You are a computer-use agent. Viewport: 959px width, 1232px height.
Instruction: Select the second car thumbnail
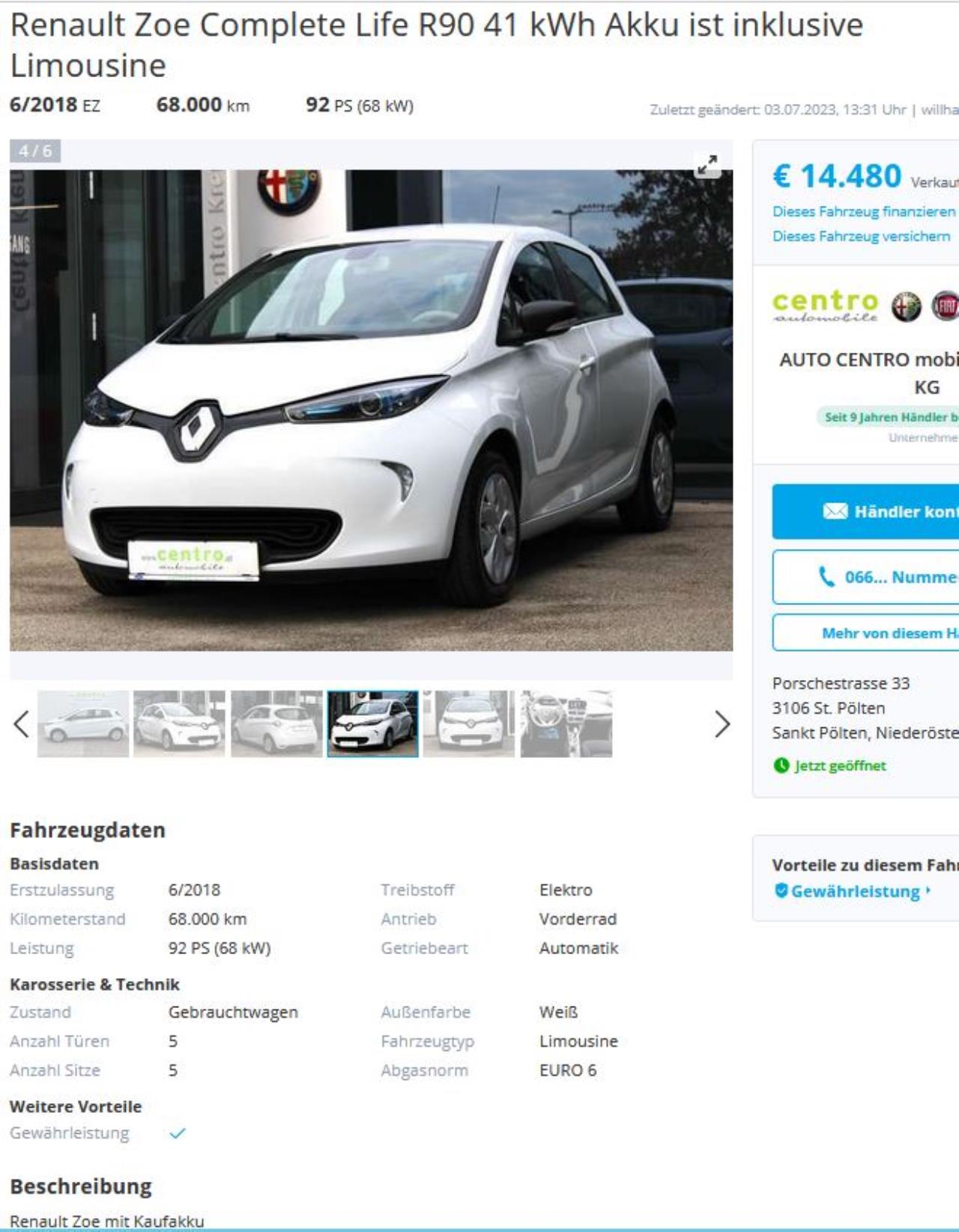pyautogui.click(x=179, y=723)
